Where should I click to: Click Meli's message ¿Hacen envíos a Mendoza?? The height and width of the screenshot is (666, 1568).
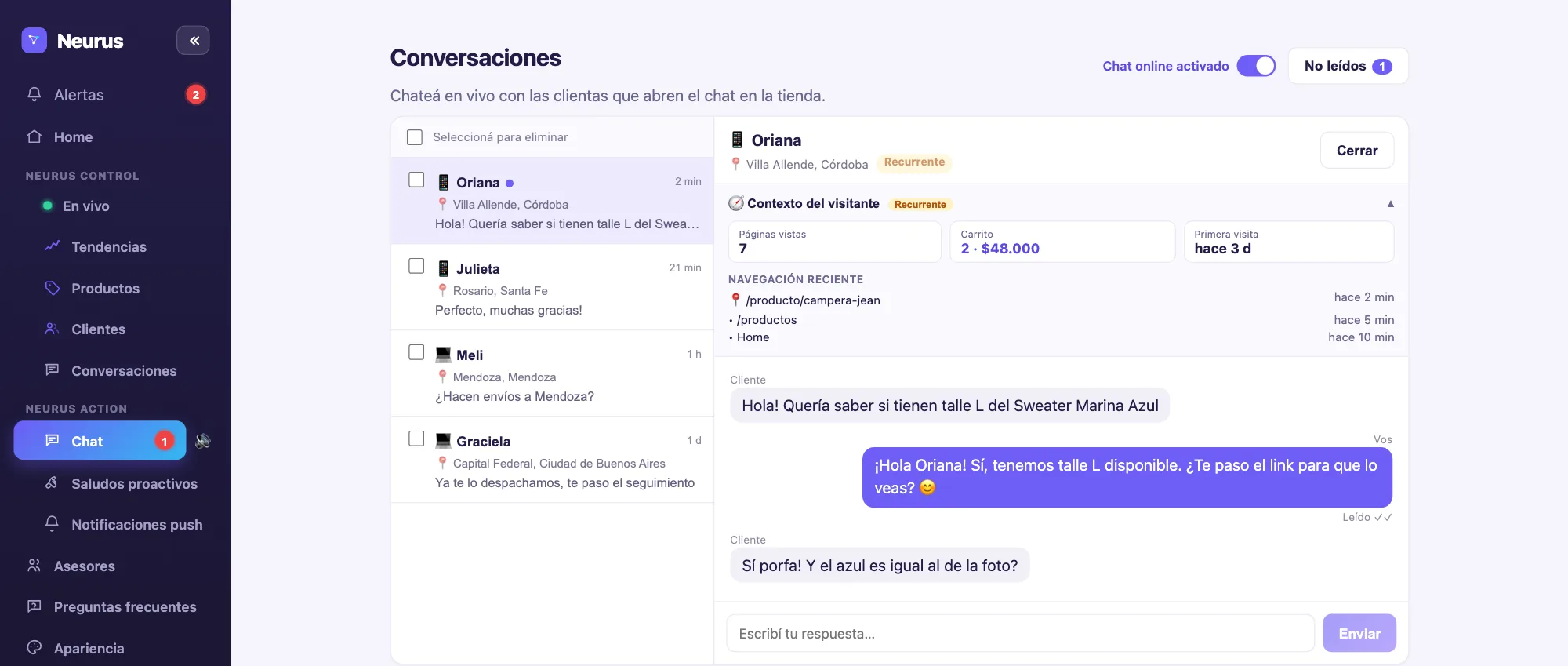[514, 396]
